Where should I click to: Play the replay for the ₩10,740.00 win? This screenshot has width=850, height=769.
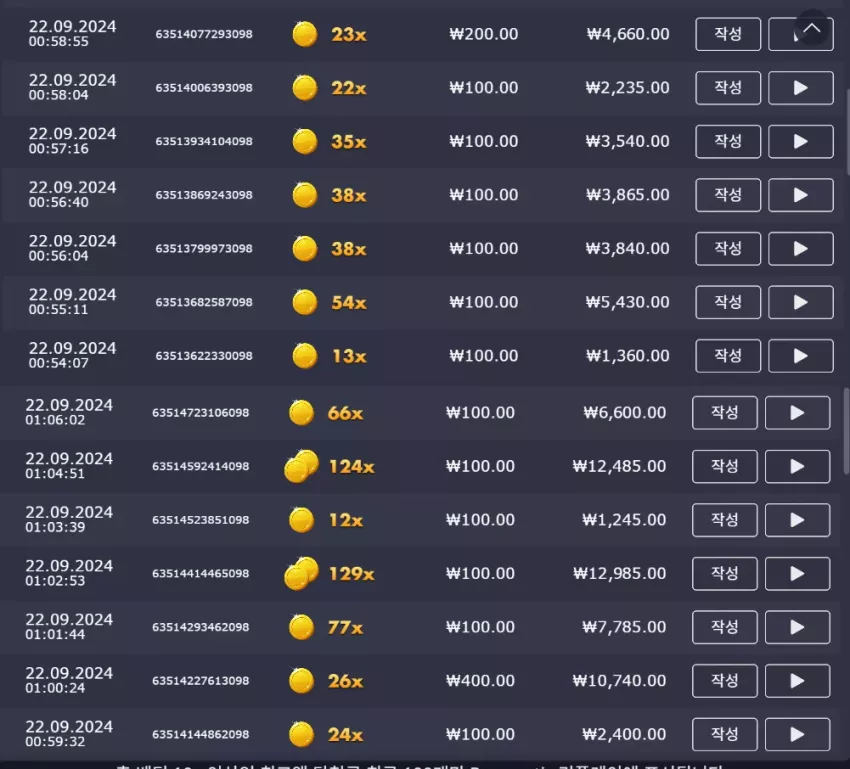(797, 681)
